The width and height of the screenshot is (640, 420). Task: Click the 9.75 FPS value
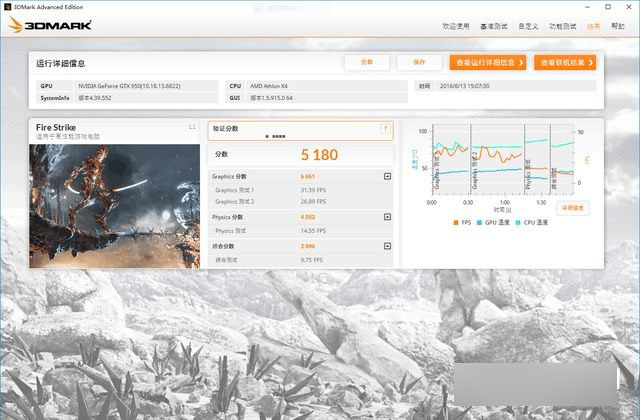pos(311,260)
